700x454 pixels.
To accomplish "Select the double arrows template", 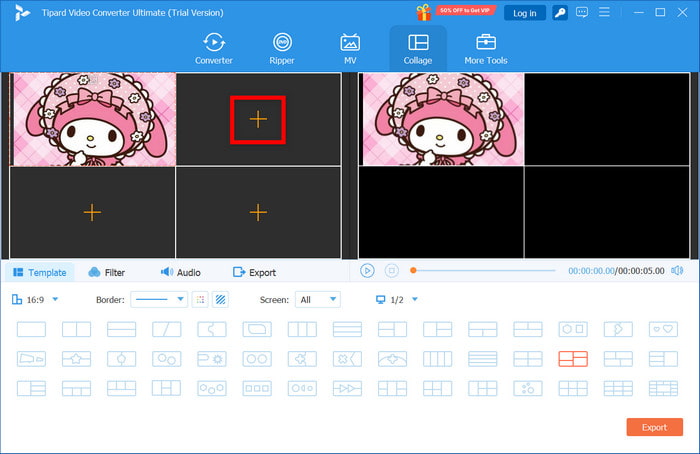I will coord(347,388).
